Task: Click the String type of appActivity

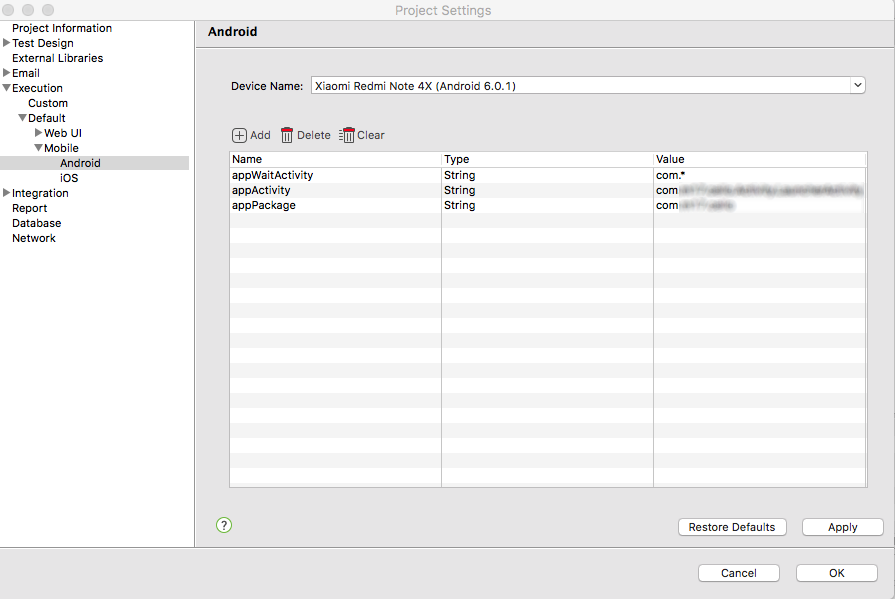Action: (x=547, y=190)
